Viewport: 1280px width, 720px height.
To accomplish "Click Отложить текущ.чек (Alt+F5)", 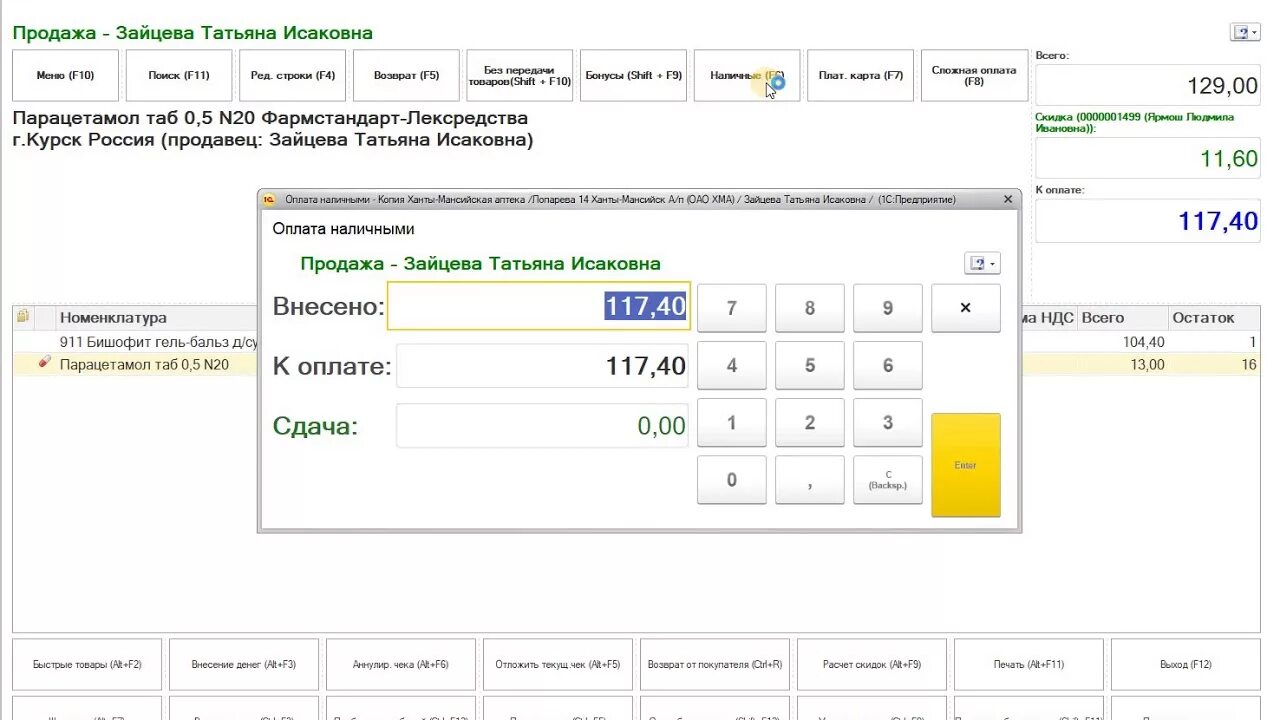I will click(558, 665).
